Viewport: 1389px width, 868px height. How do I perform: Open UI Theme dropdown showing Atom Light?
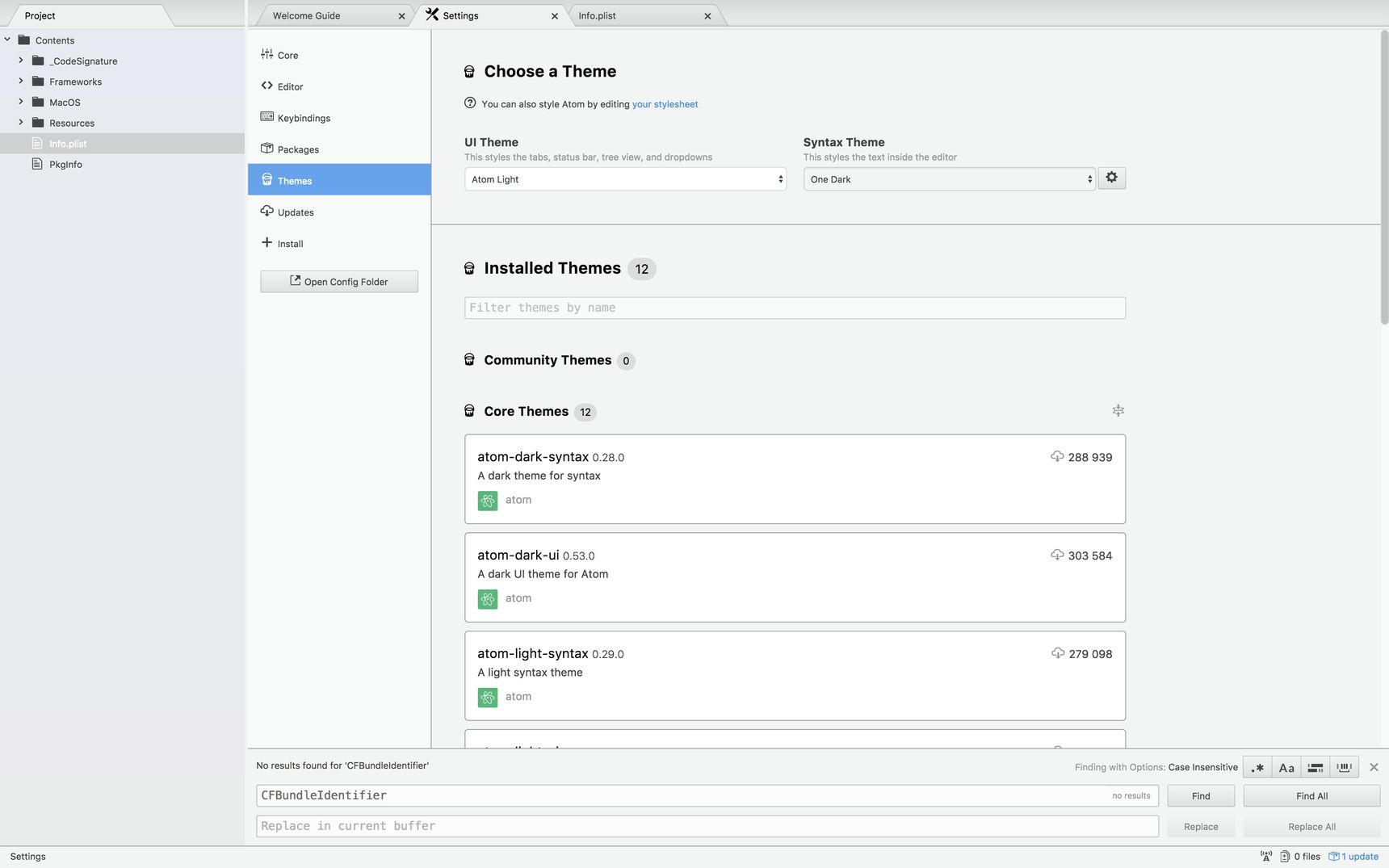tap(625, 179)
